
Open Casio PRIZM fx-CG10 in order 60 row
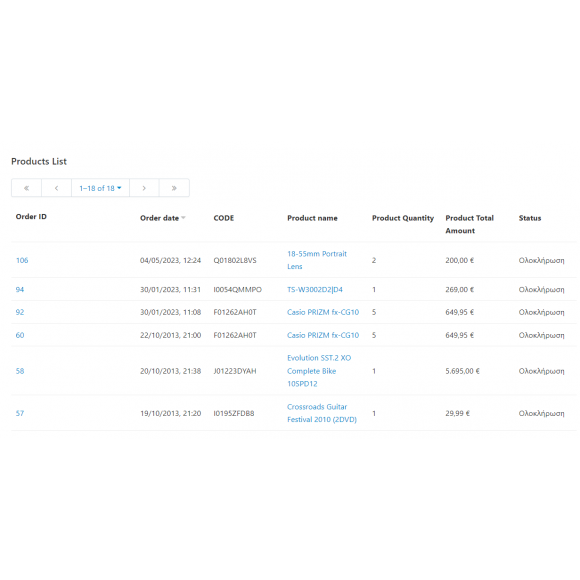point(323,335)
